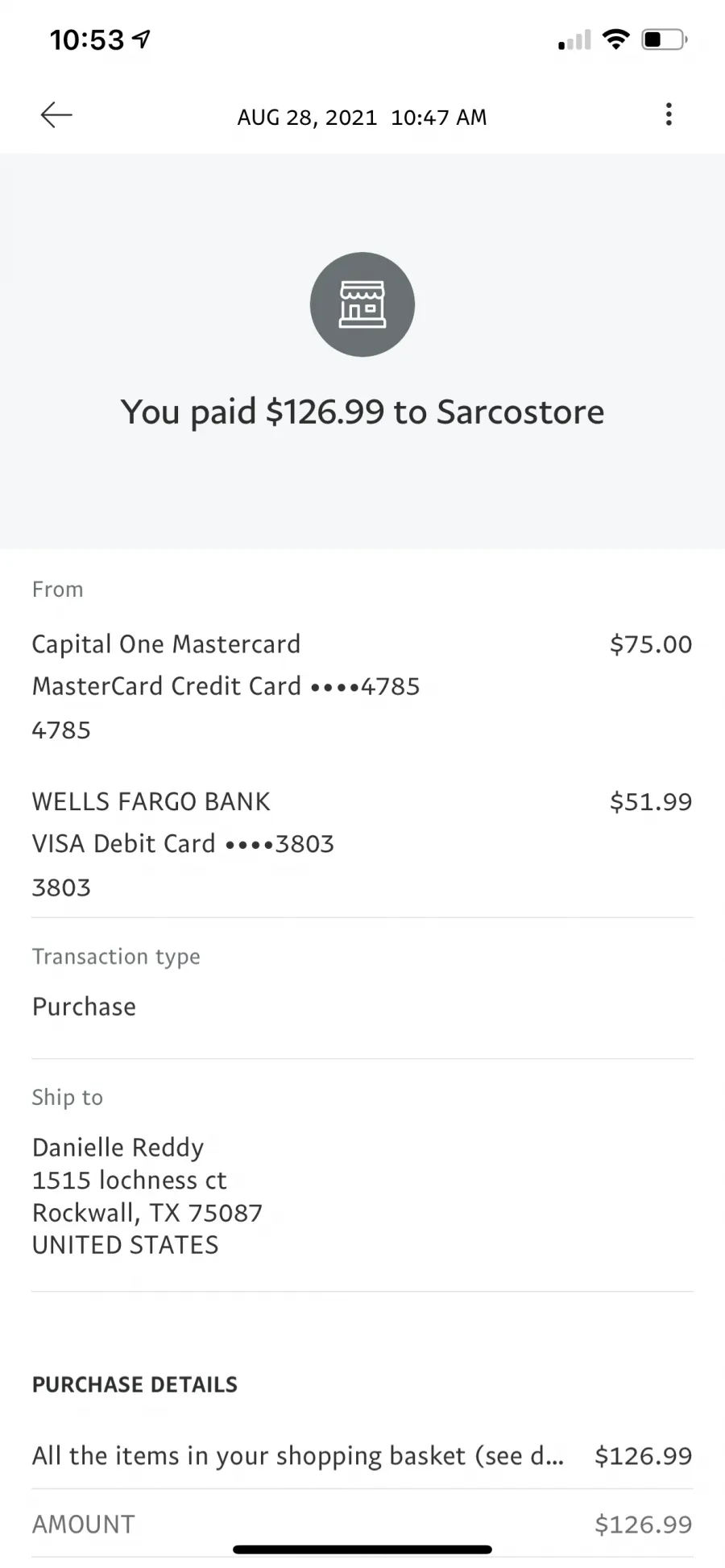Tap the location arrow beside the clock
Viewport: 725px width, 1568px height.
tap(141, 38)
